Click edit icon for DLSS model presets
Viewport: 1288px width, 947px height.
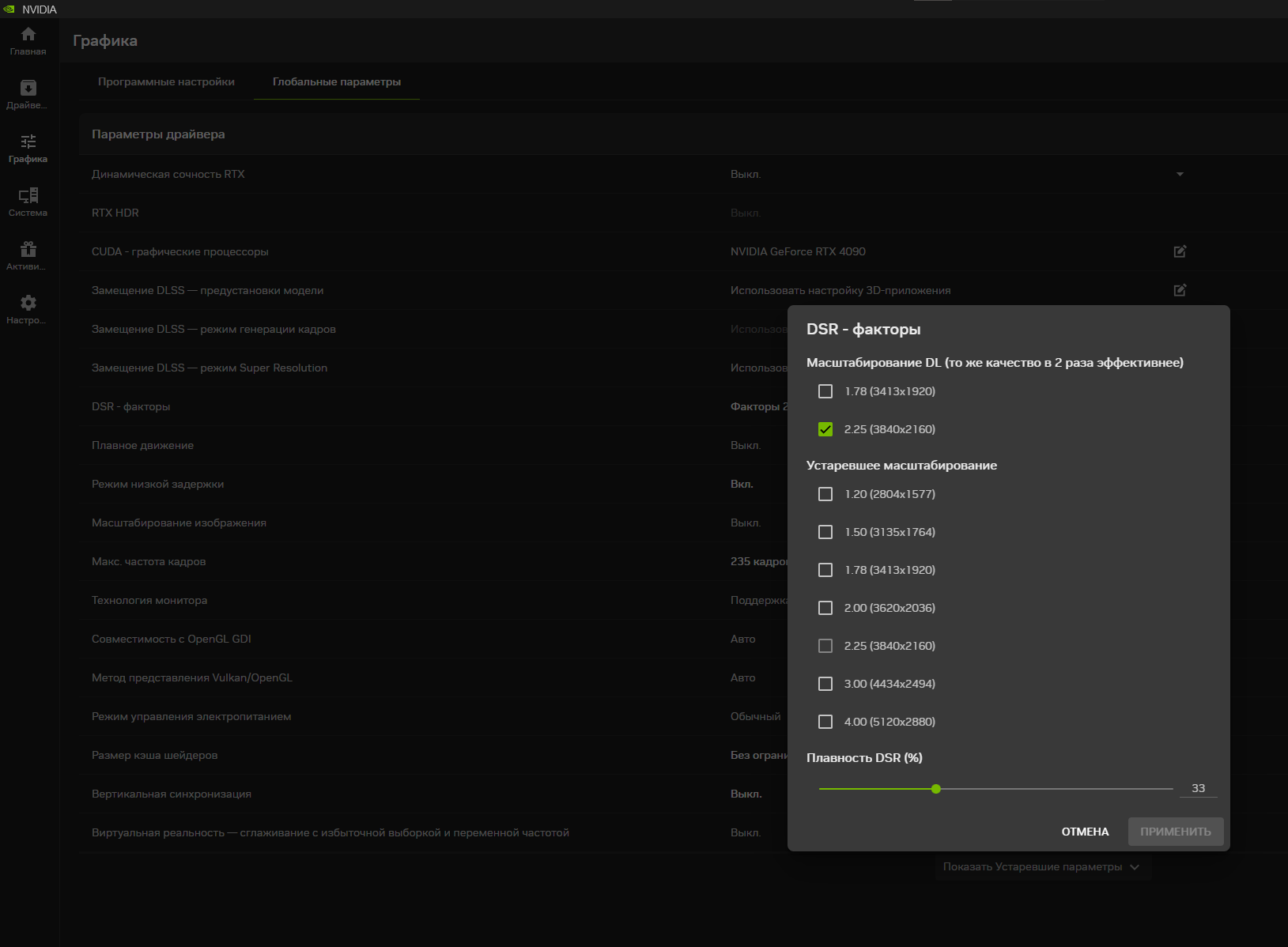click(x=1180, y=290)
